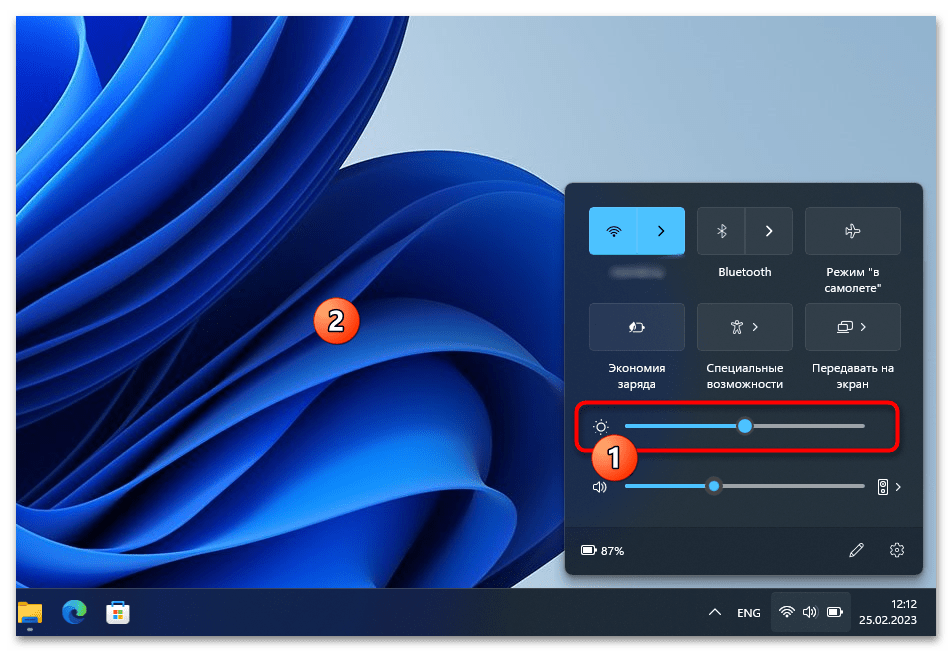Screen dimensions: 952x652
Task: Toggle Bluetooth on in quick settings
Action: (x=721, y=231)
